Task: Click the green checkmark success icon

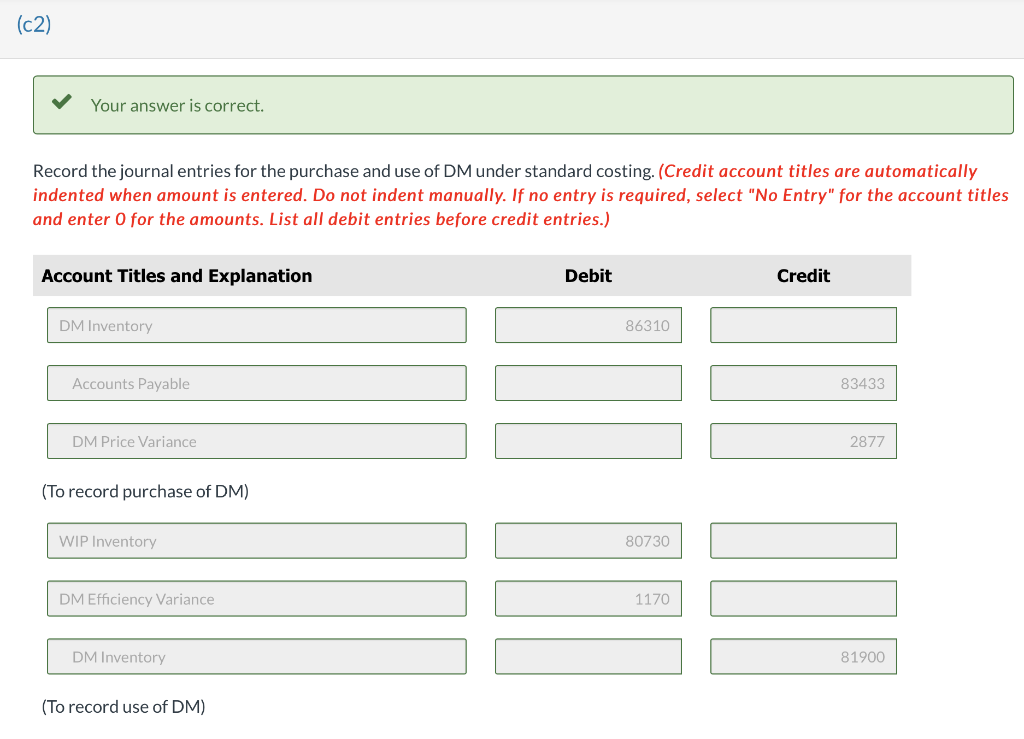Action: tap(62, 101)
